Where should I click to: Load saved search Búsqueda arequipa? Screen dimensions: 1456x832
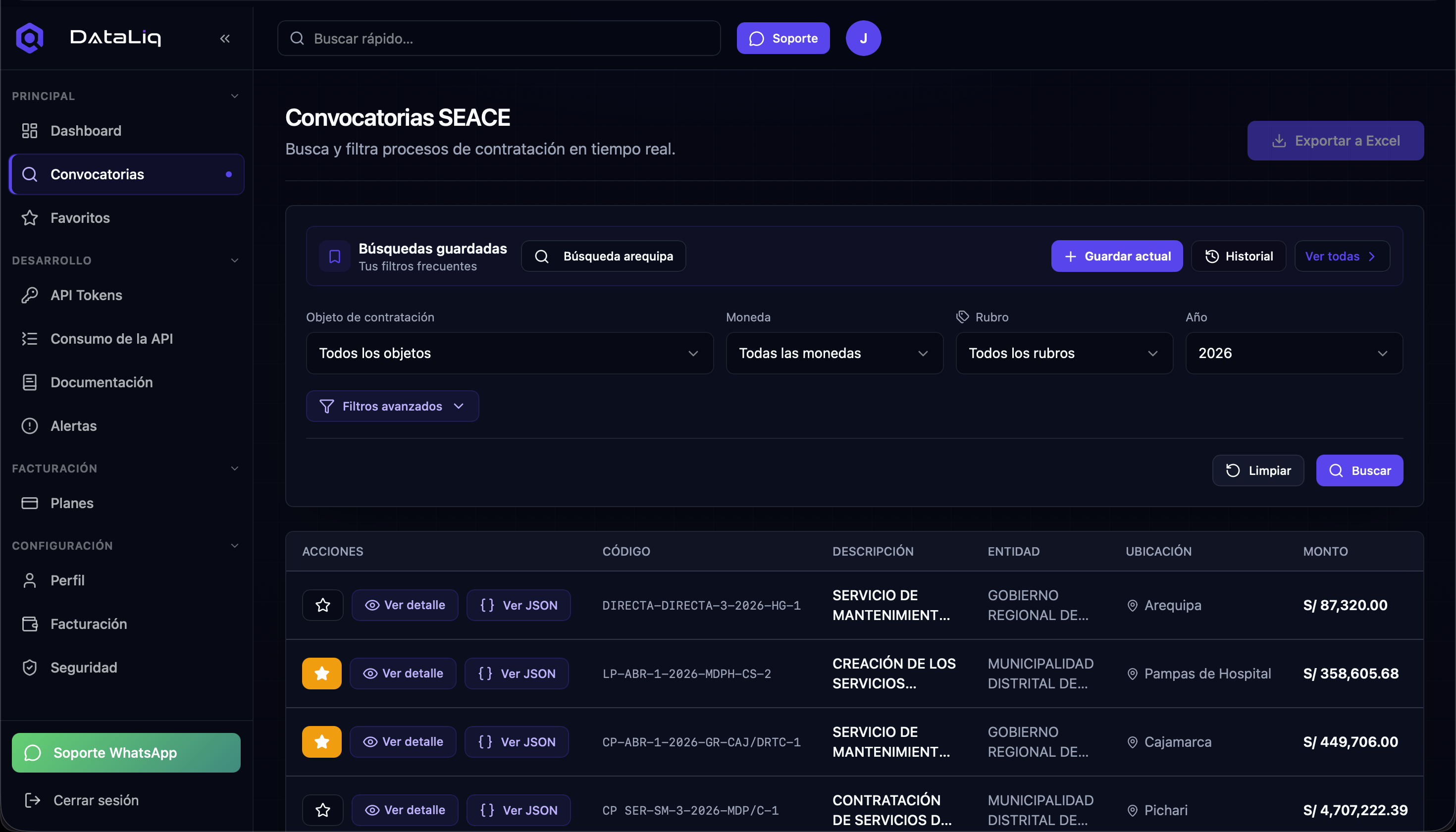pyautogui.click(x=603, y=257)
